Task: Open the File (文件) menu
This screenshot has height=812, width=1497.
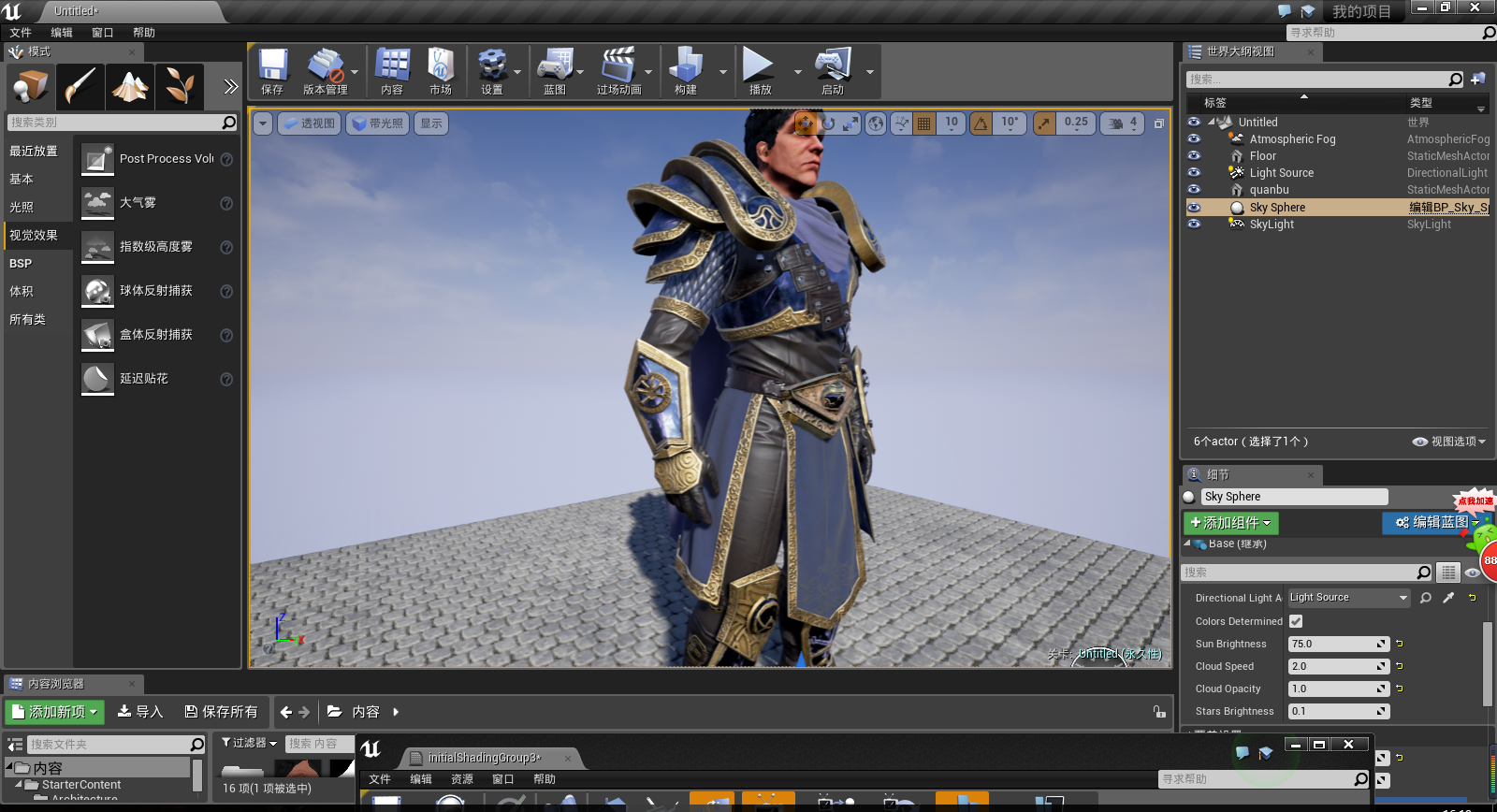Action: click(21, 33)
